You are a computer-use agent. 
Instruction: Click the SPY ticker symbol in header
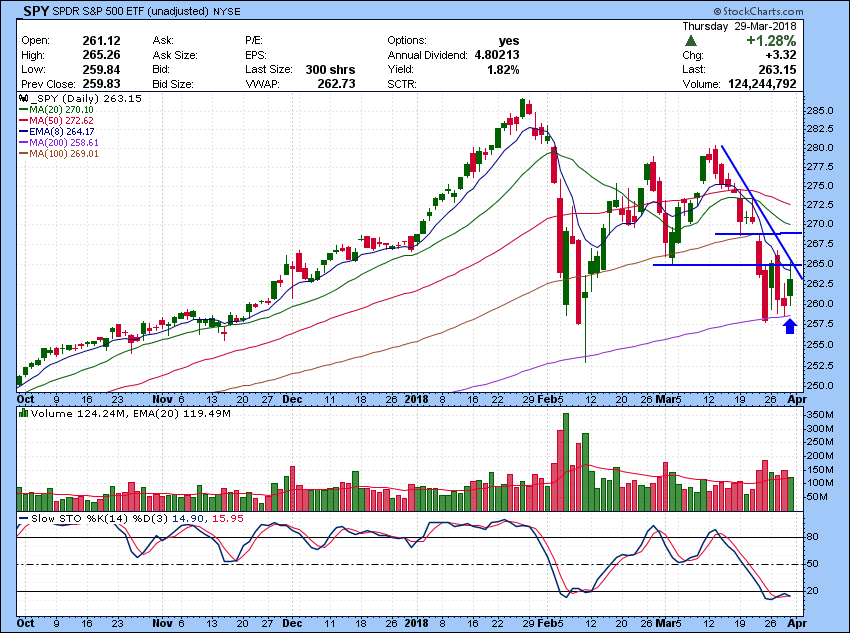pos(36,11)
